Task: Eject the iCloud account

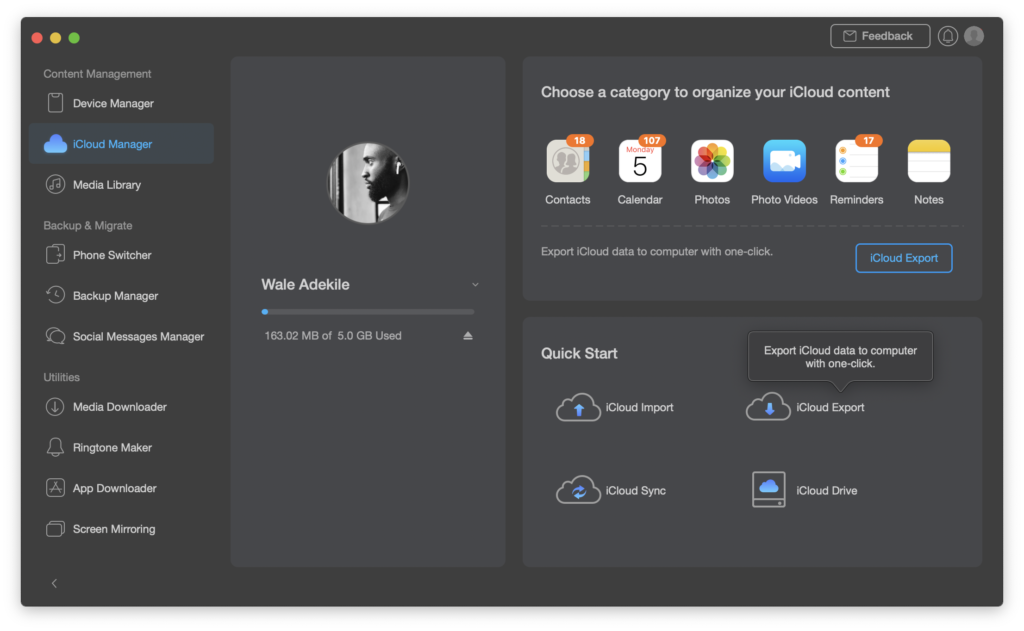Action: click(468, 336)
